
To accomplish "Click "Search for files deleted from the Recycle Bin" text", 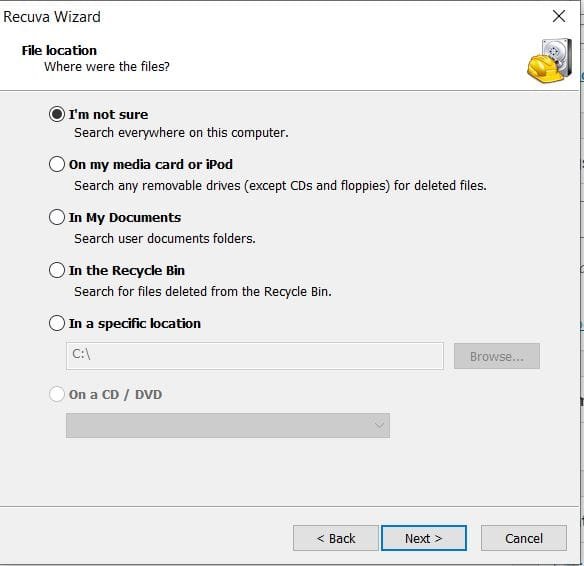I will coord(203,292).
